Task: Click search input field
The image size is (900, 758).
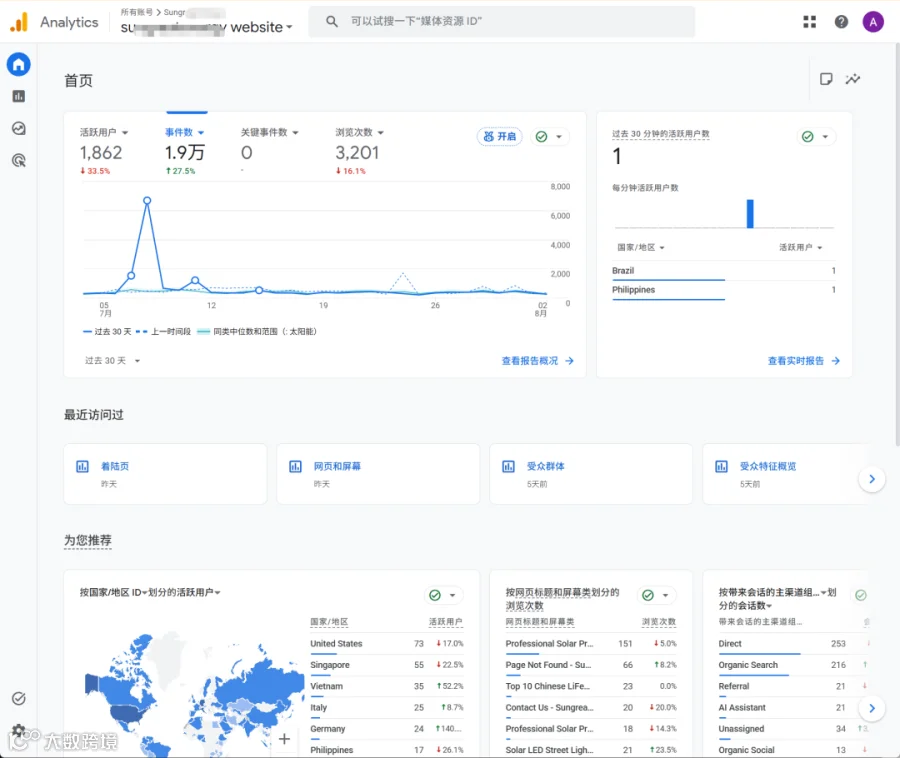Action: [502, 22]
